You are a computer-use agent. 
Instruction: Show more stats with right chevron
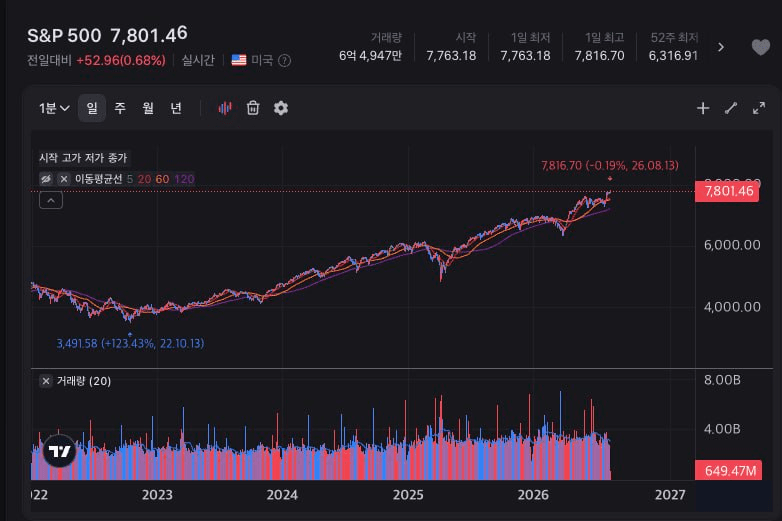721,47
